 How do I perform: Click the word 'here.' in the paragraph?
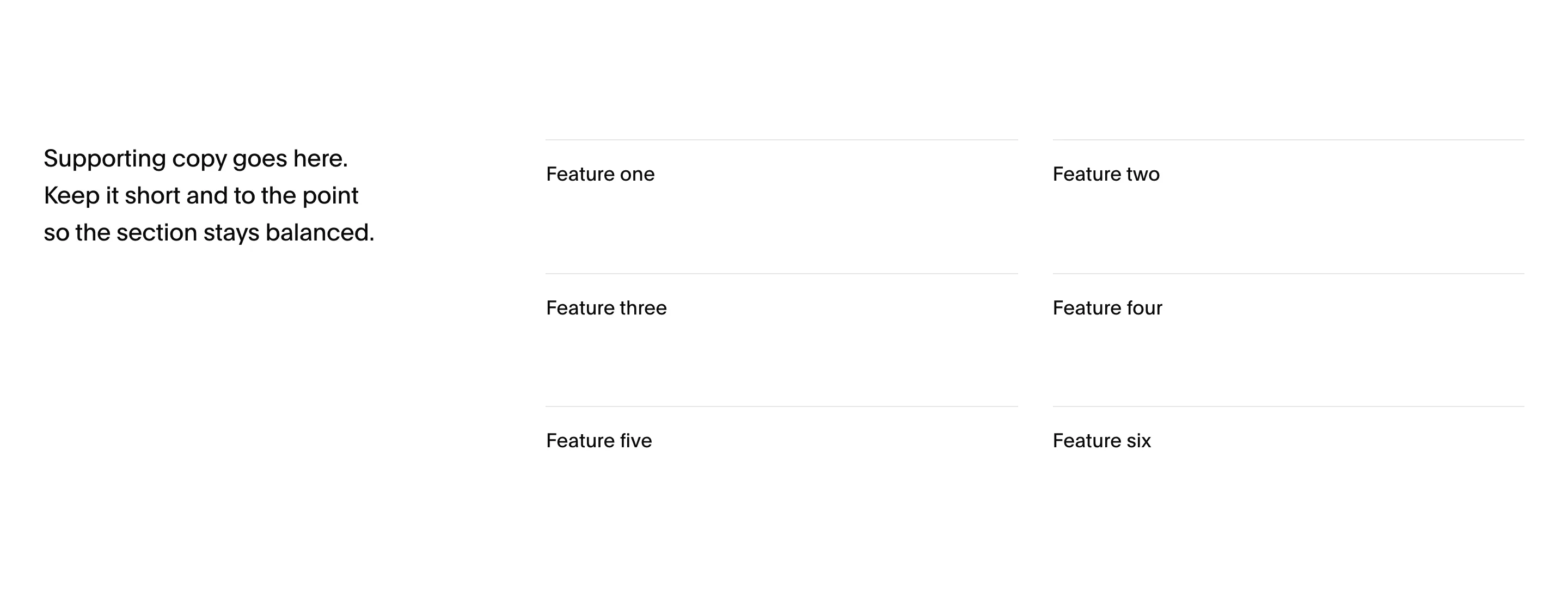321,159
